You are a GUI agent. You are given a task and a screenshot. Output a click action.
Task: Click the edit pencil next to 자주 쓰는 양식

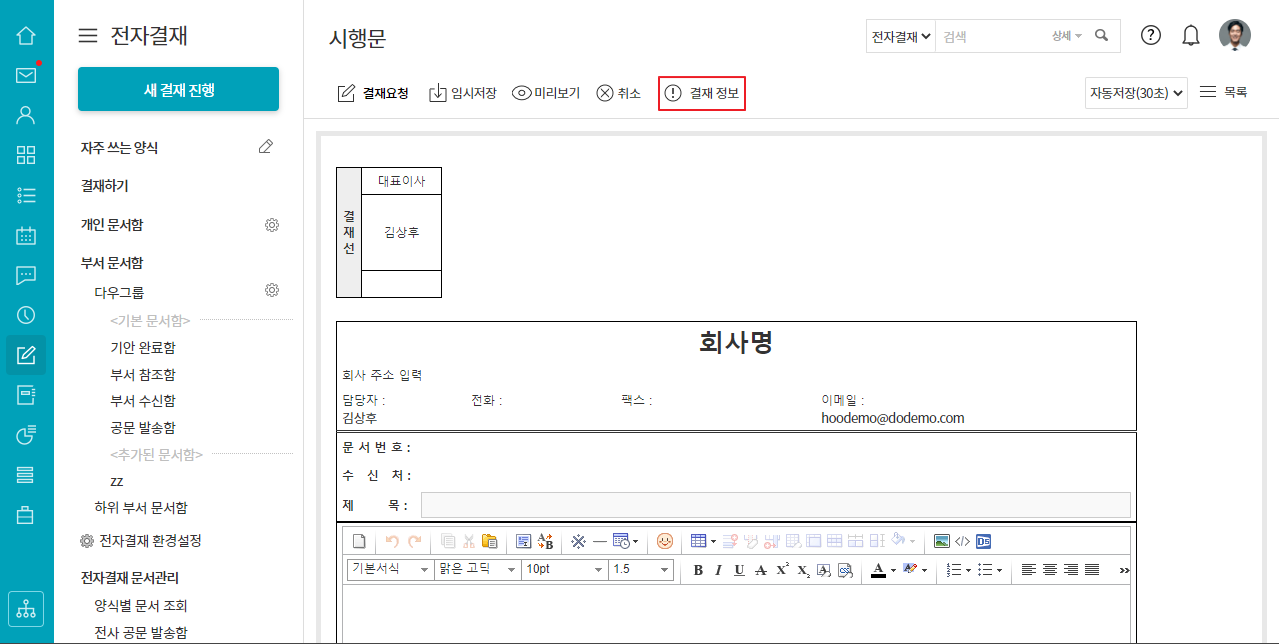(x=265, y=147)
